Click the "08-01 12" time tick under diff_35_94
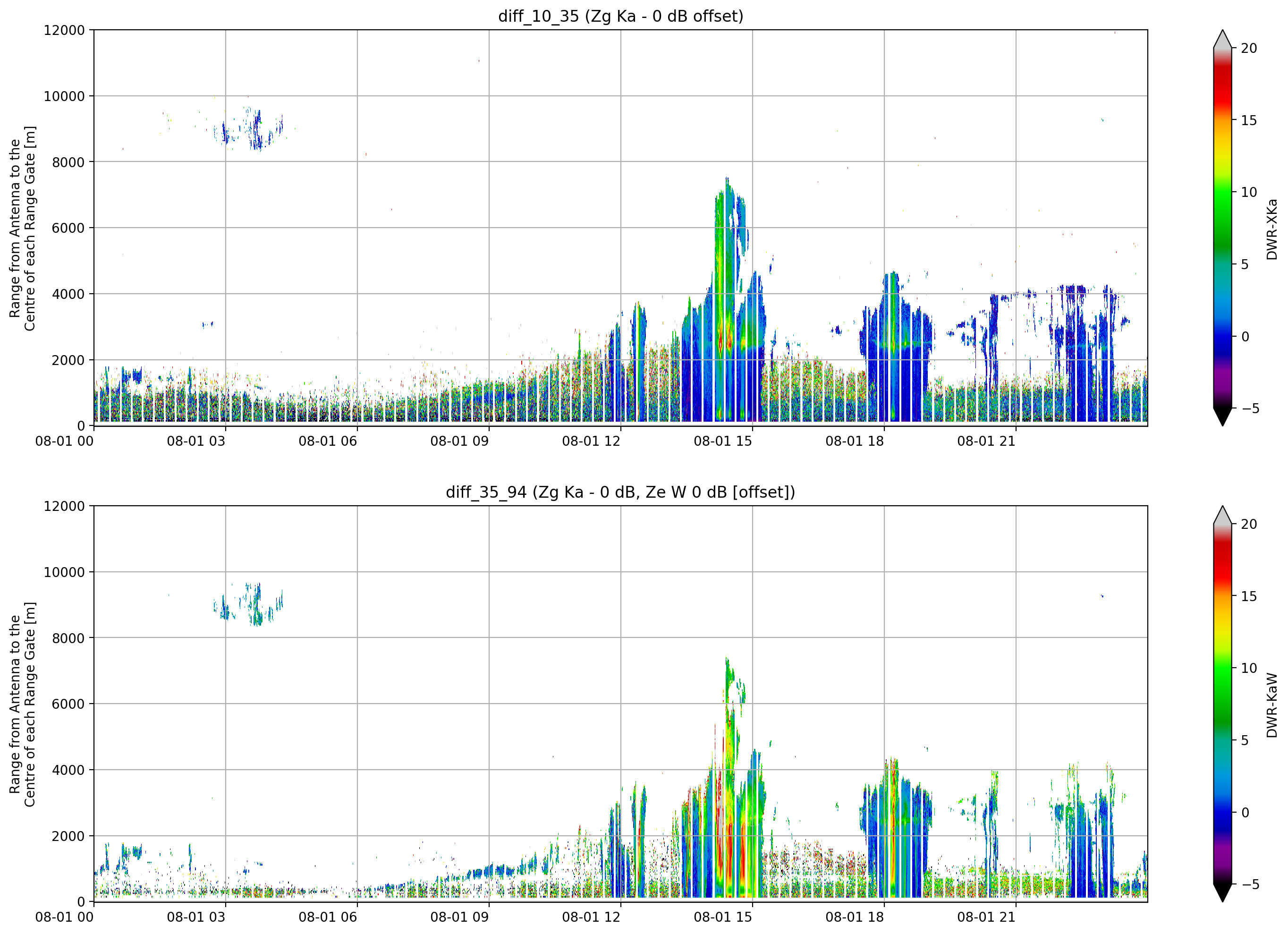This screenshot has width=1288, height=934. point(591,917)
